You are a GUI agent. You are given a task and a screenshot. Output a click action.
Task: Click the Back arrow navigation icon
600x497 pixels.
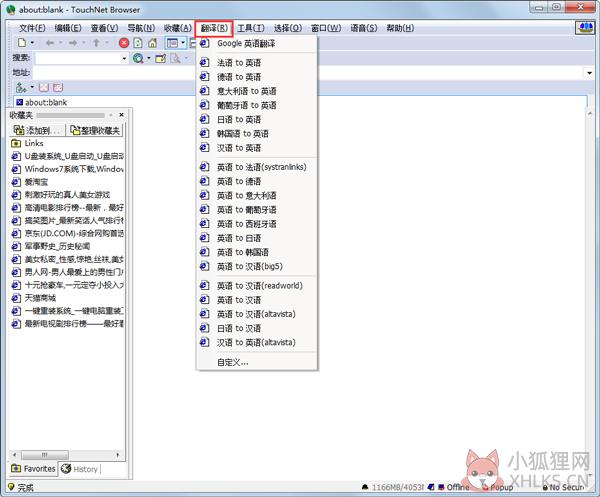[x=49, y=43]
